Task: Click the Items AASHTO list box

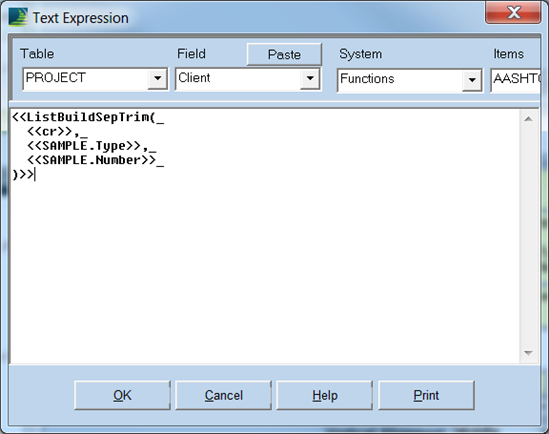Action: [x=515, y=80]
